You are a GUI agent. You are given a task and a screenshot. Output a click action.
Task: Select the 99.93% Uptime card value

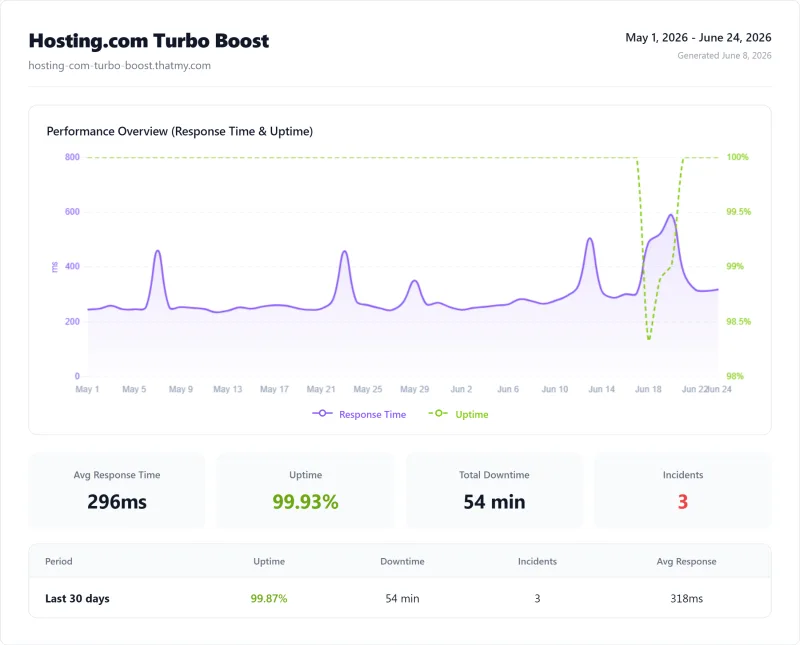click(x=305, y=502)
